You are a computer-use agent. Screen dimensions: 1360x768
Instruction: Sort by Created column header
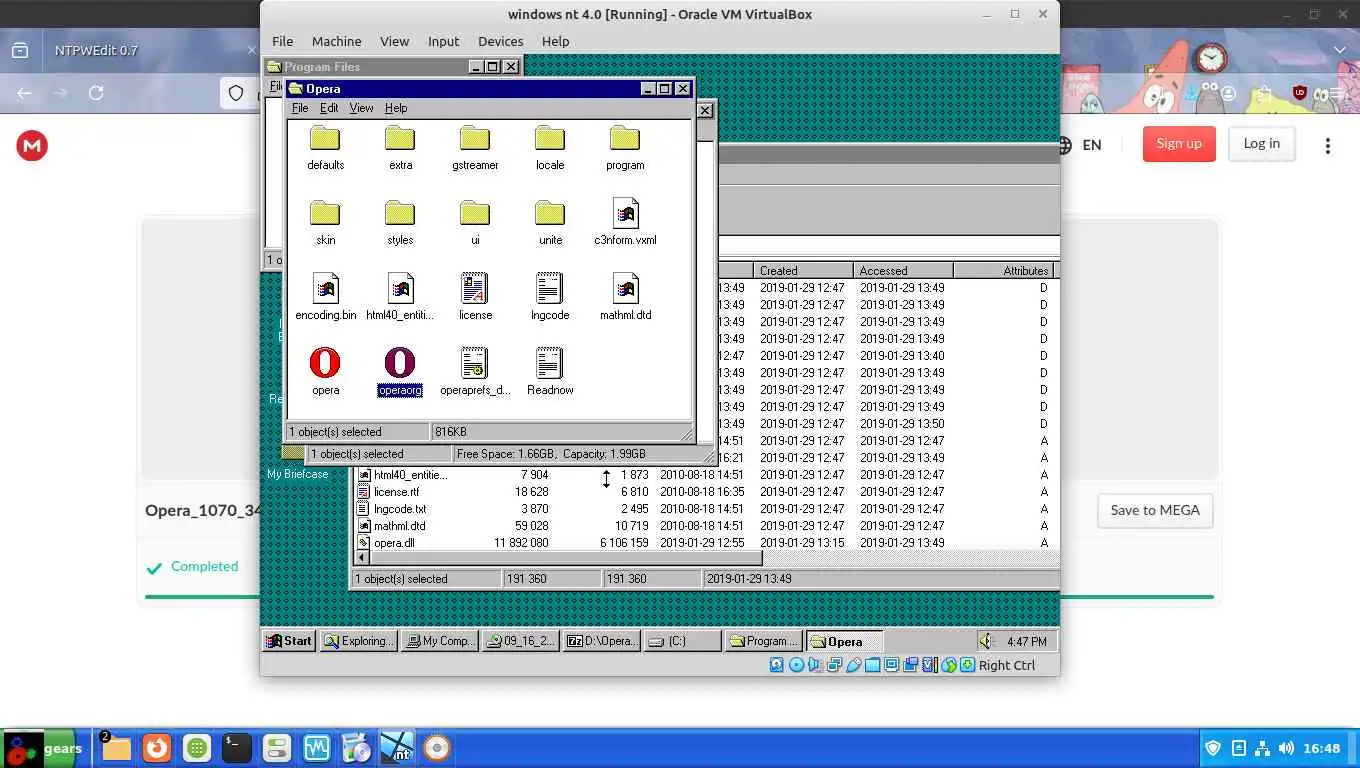coord(803,271)
